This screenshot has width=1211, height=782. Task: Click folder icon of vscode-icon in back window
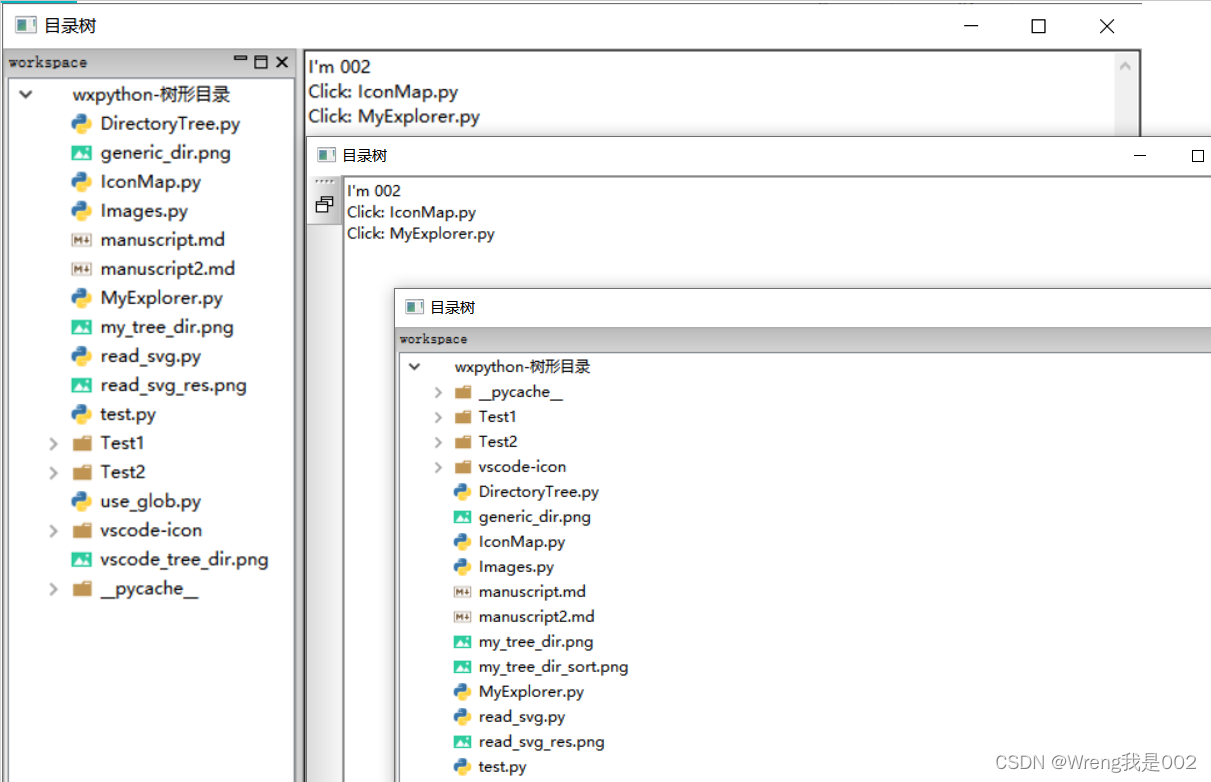(82, 530)
